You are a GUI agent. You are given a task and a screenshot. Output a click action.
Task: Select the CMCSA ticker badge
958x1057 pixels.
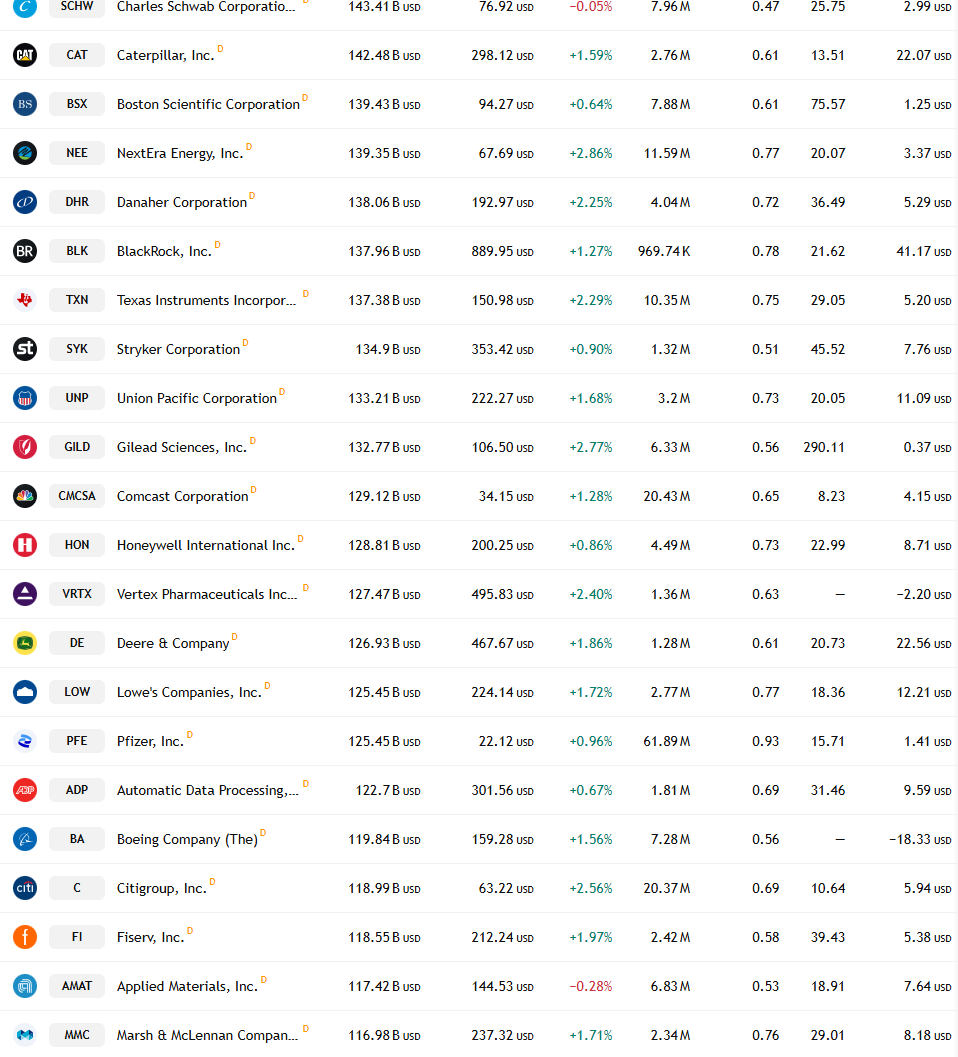coord(77,496)
